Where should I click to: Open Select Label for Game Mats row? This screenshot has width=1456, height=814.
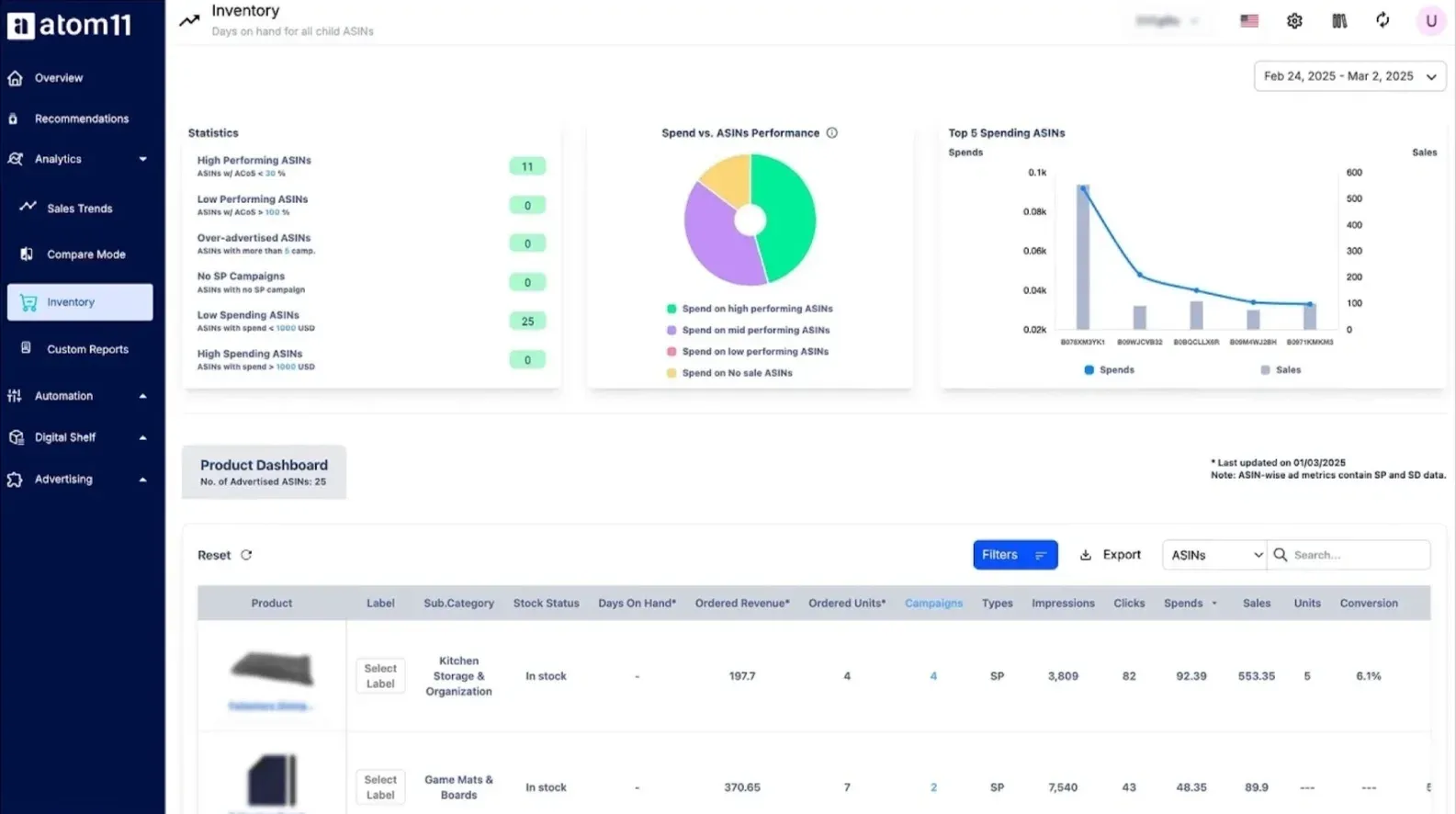tap(380, 787)
